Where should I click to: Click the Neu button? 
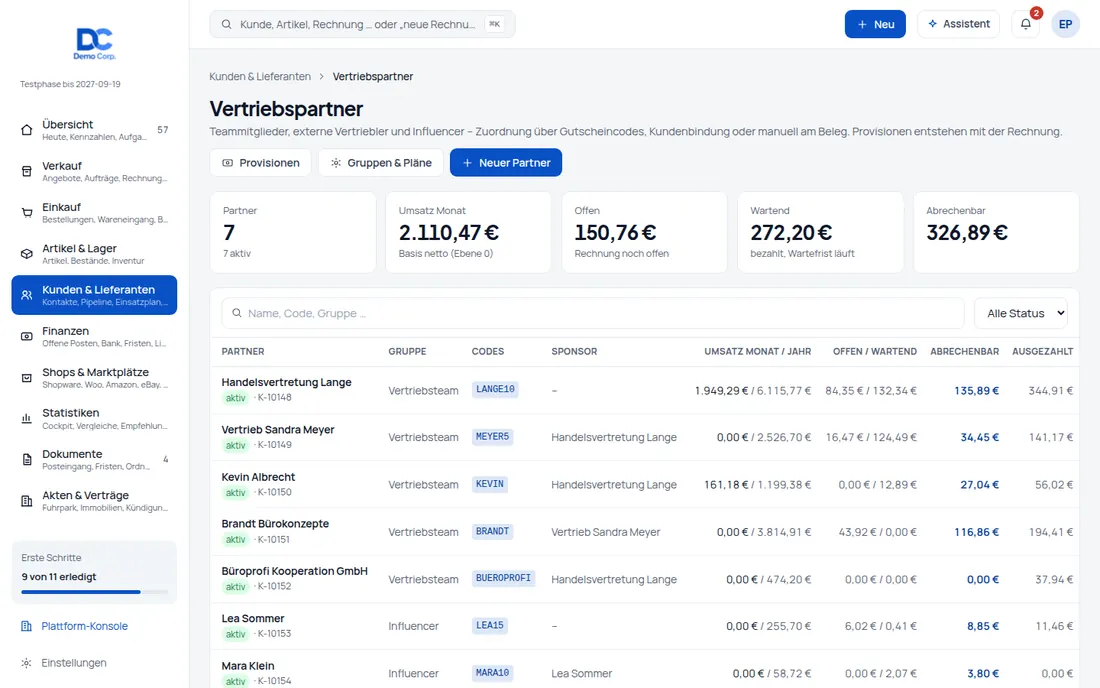(875, 24)
